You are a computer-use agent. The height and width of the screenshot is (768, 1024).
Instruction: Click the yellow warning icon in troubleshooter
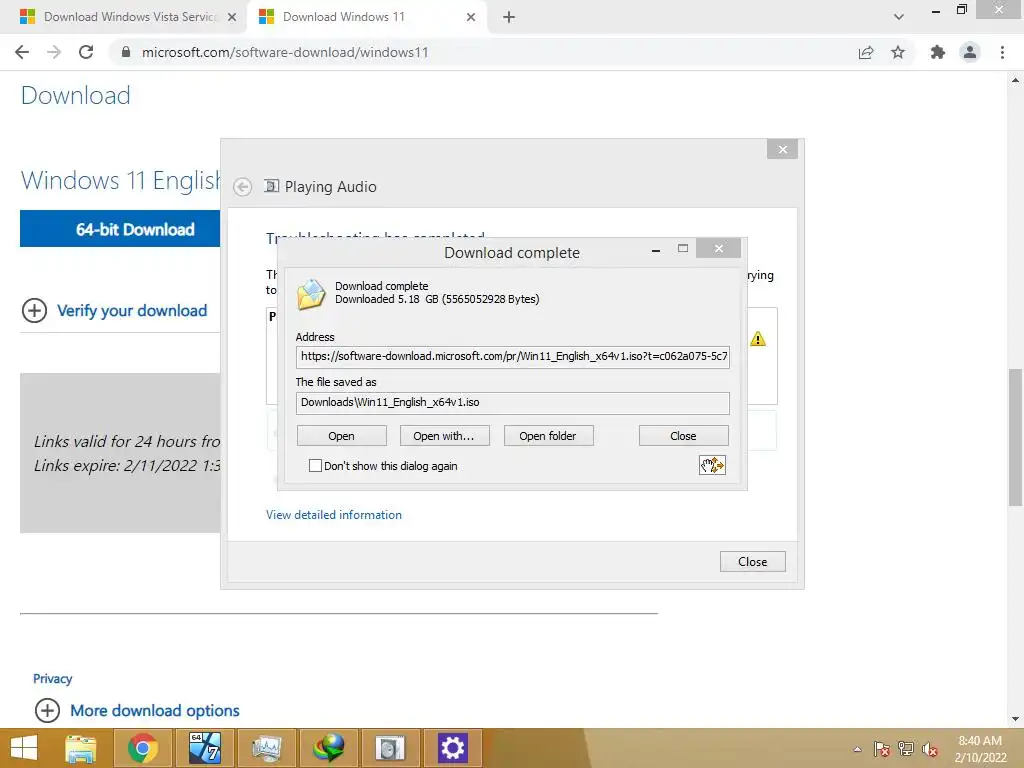click(758, 339)
